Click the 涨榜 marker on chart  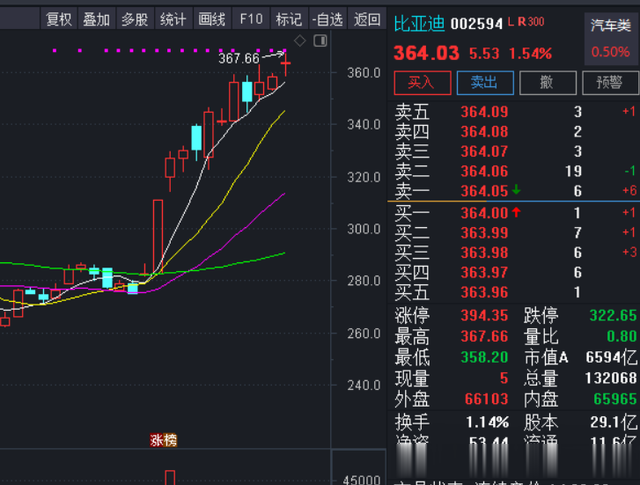pos(163,440)
